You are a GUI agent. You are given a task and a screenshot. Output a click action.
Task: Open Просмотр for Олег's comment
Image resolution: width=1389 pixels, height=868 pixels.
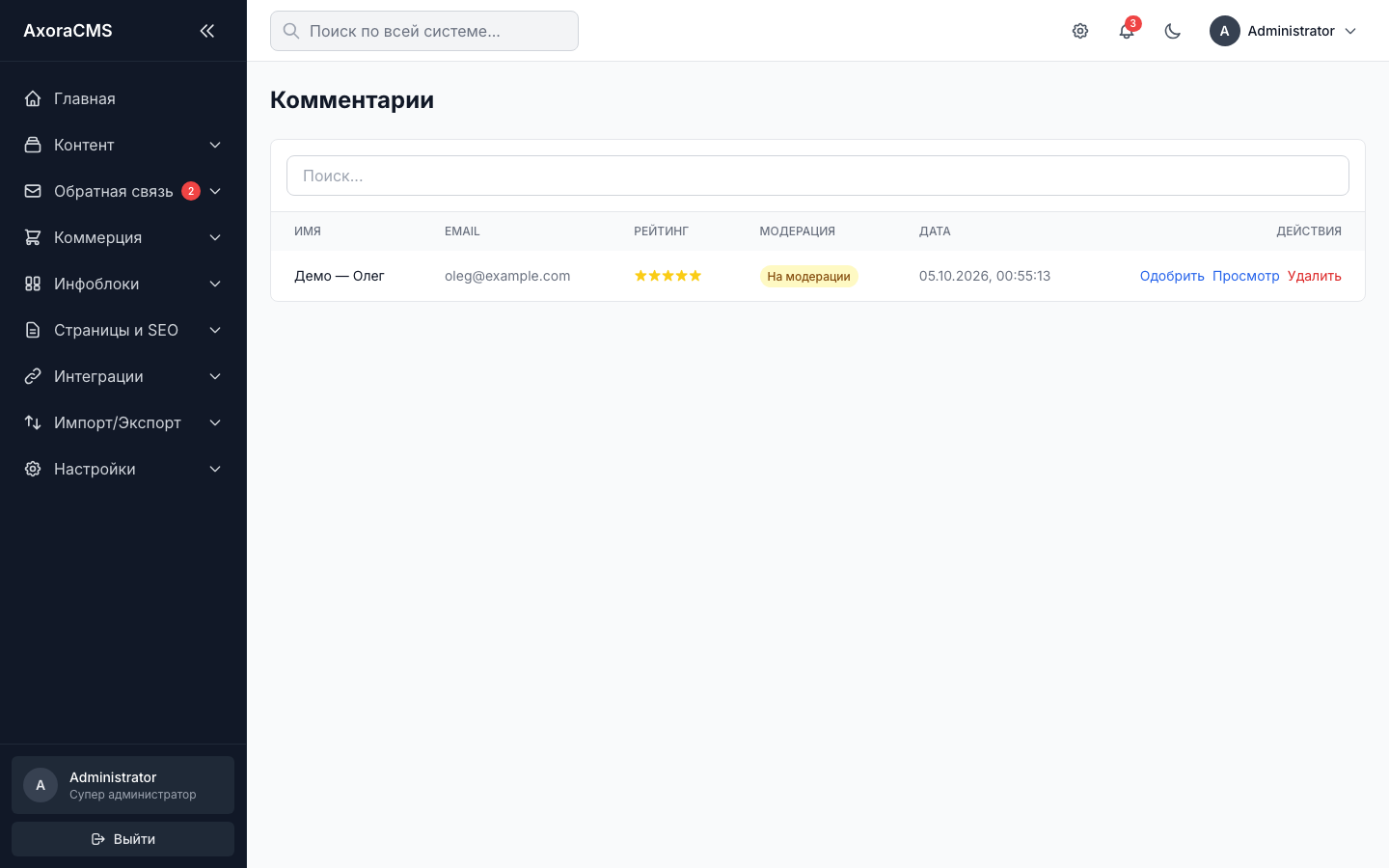tap(1245, 276)
